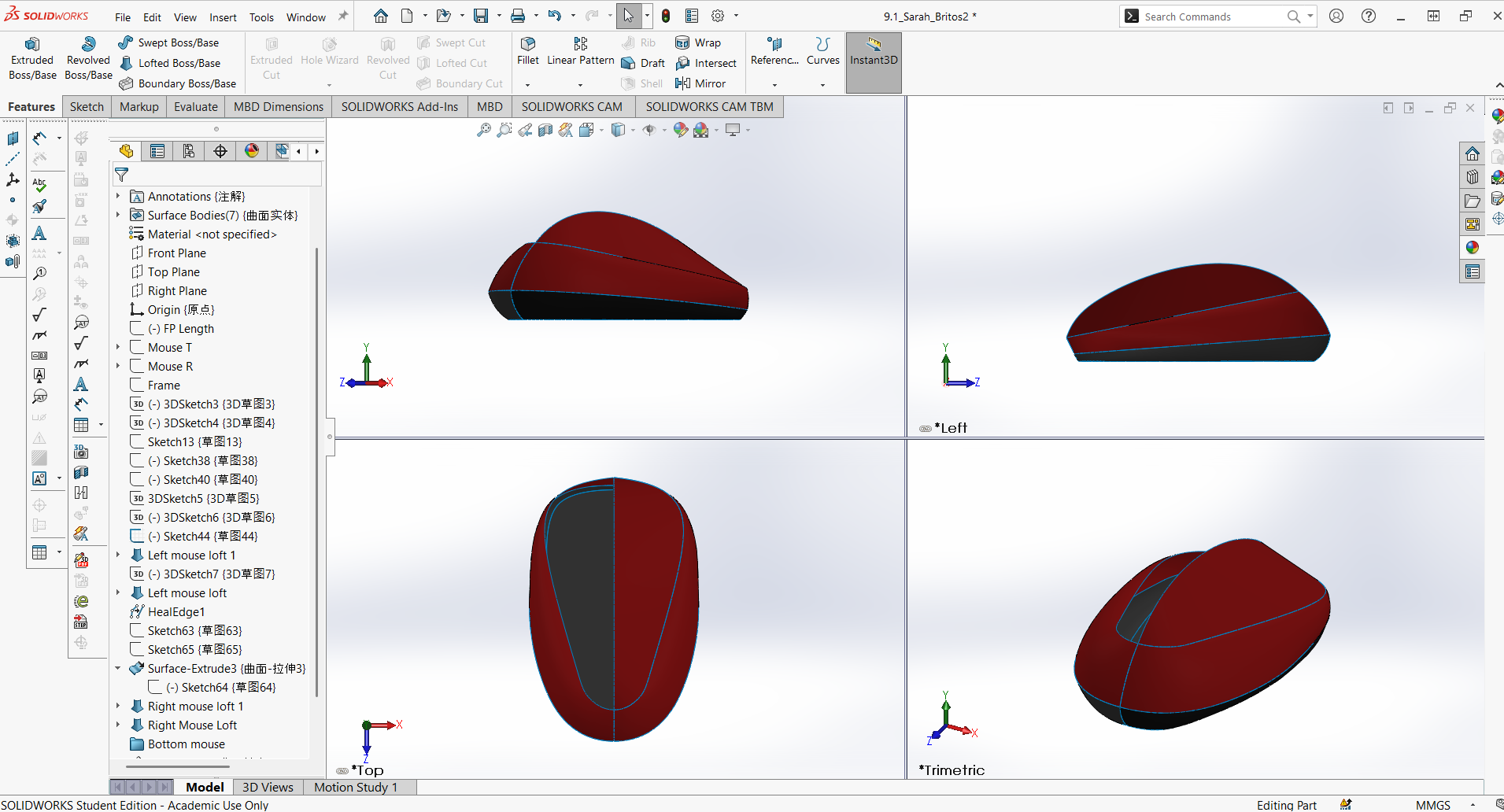Open the Appearances color wheel in task pane
The width and height of the screenshot is (1504, 812).
[x=1472, y=247]
